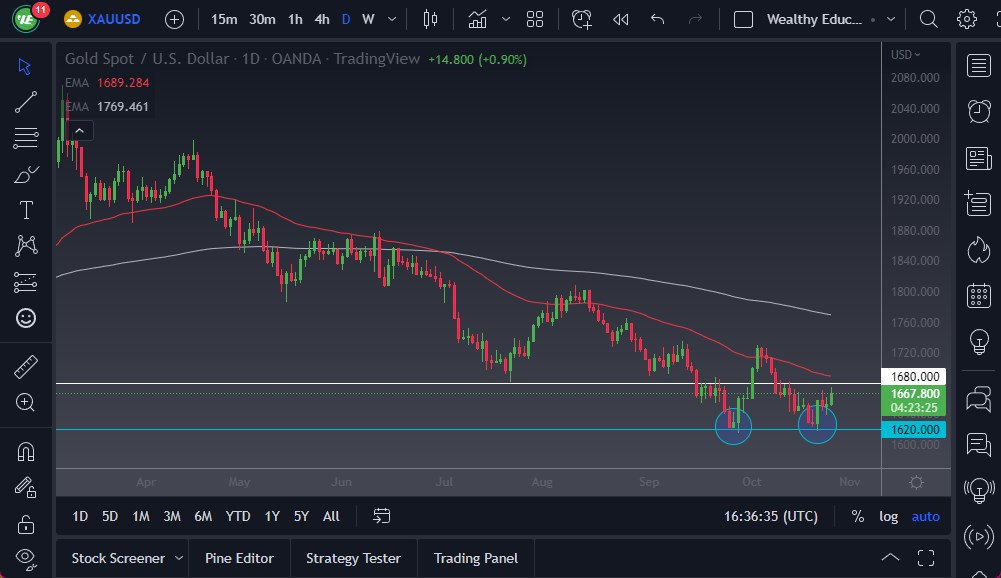The image size is (1001, 578).
Task: Open the Stock Screener dropdown arrow
Action: [179, 558]
